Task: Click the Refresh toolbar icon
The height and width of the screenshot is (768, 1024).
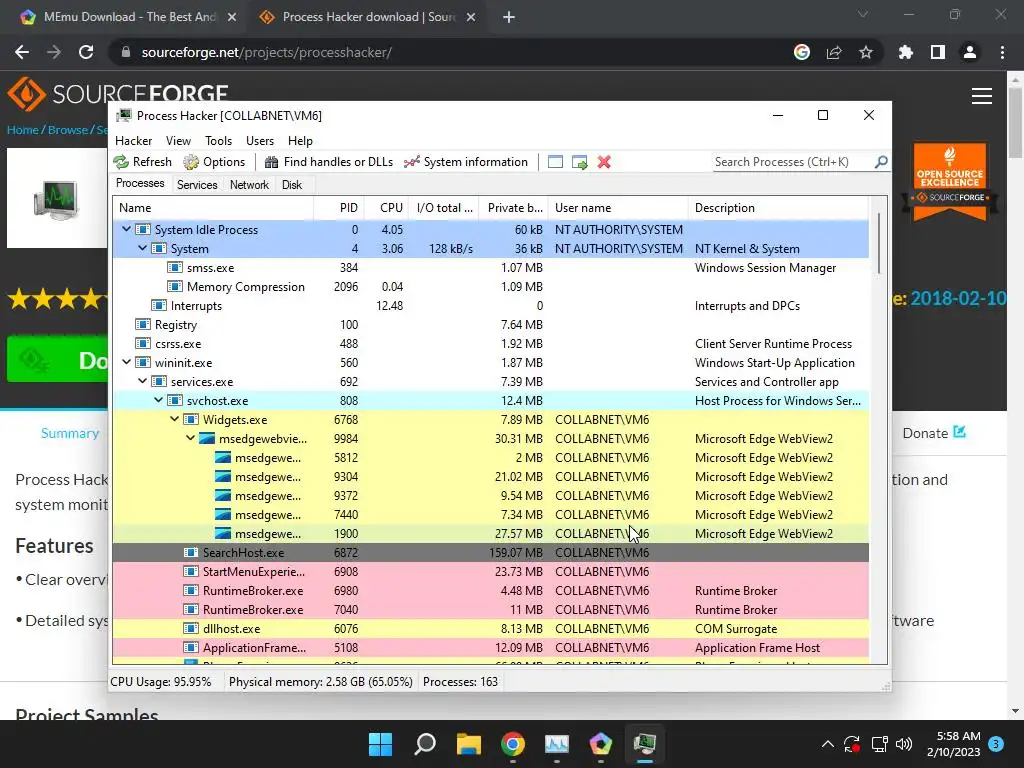Action: [x=121, y=162]
